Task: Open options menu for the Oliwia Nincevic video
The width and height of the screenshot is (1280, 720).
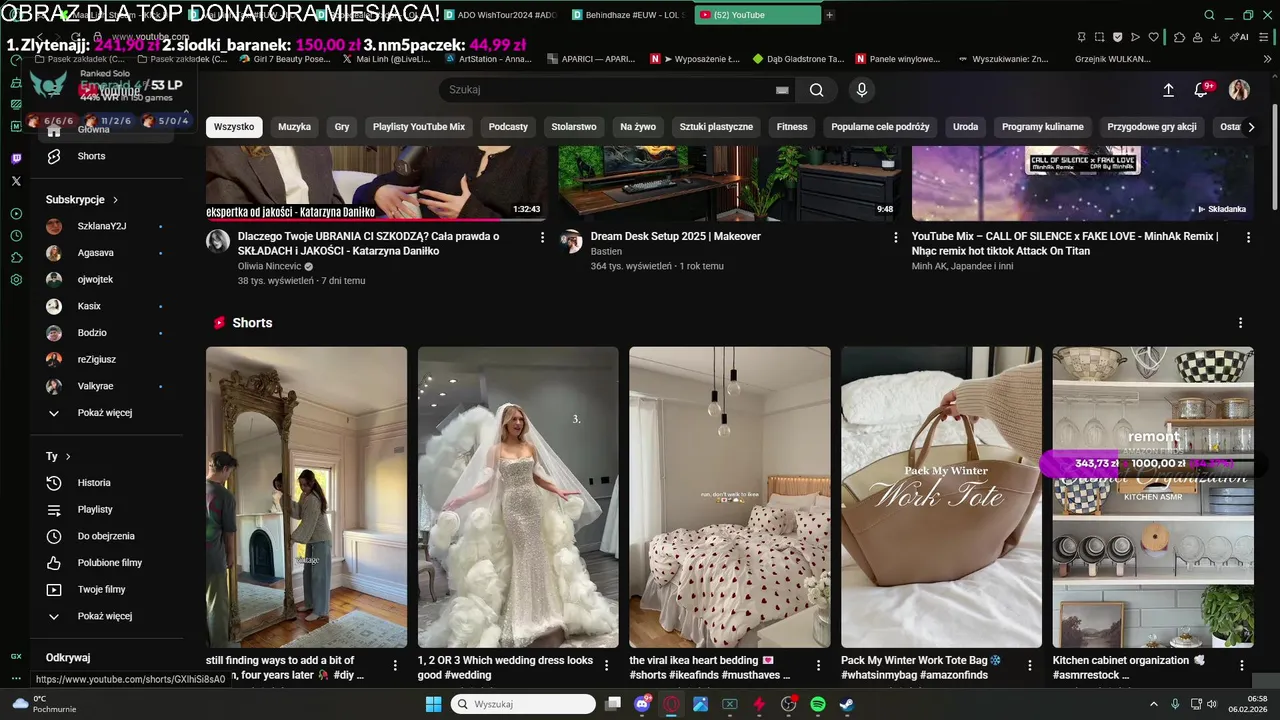Action: pos(542,237)
